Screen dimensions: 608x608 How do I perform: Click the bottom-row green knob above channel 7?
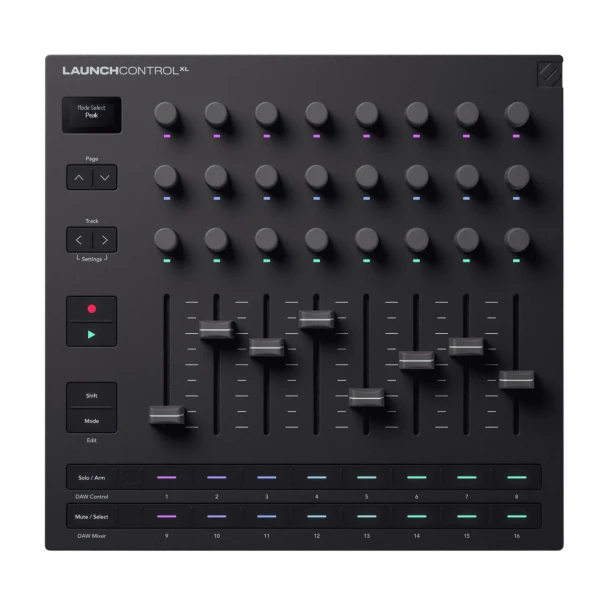[466, 240]
